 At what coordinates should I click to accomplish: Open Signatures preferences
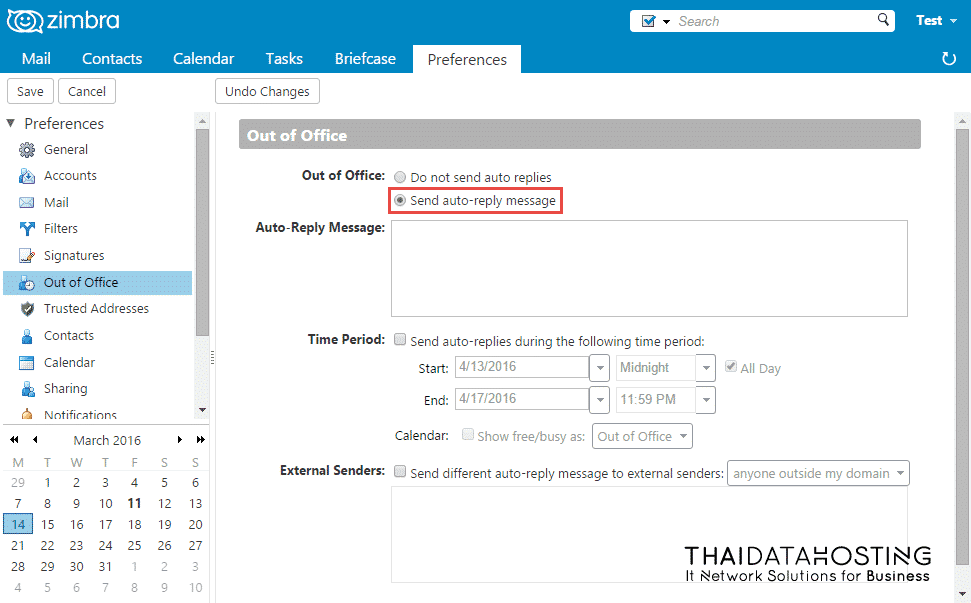pos(74,255)
